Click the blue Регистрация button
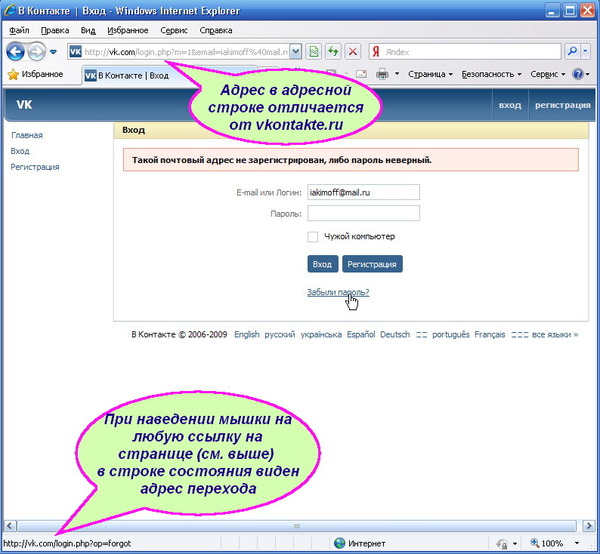The height and width of the screenshot is (554, 600). point(372,264)
